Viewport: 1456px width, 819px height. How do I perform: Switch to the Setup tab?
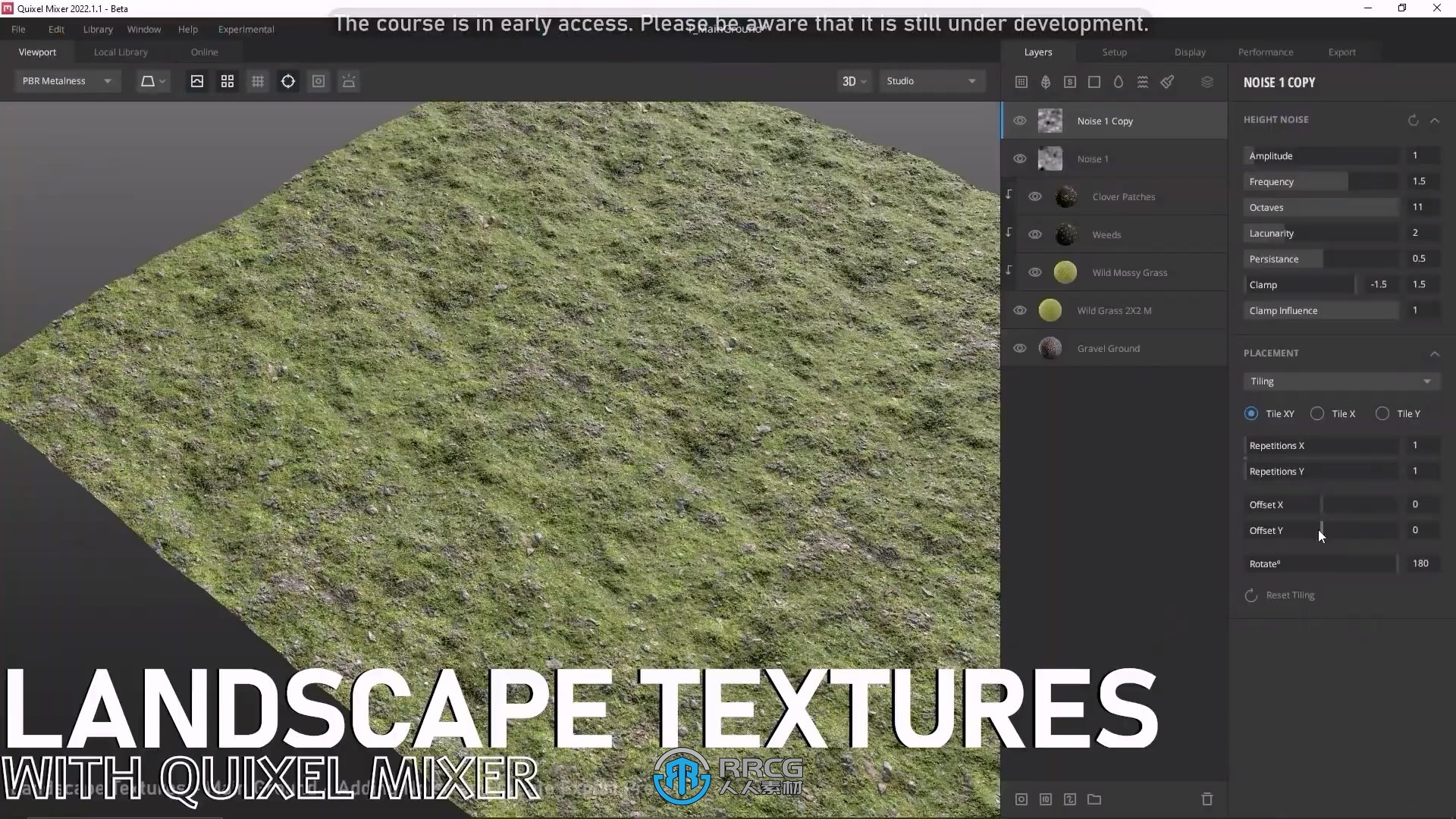click(x=1114, y=52)
